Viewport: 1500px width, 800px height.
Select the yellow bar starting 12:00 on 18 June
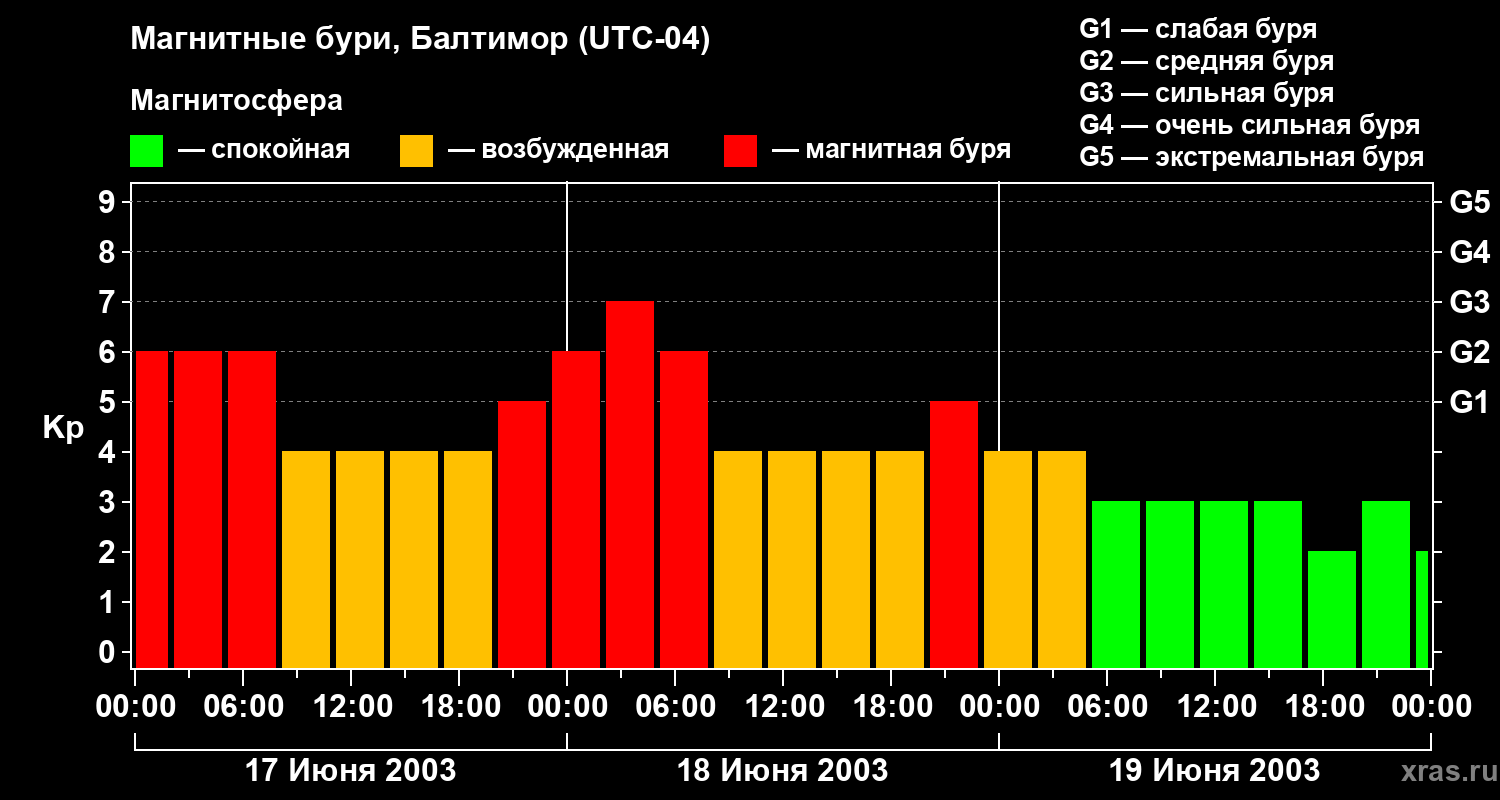792,559
